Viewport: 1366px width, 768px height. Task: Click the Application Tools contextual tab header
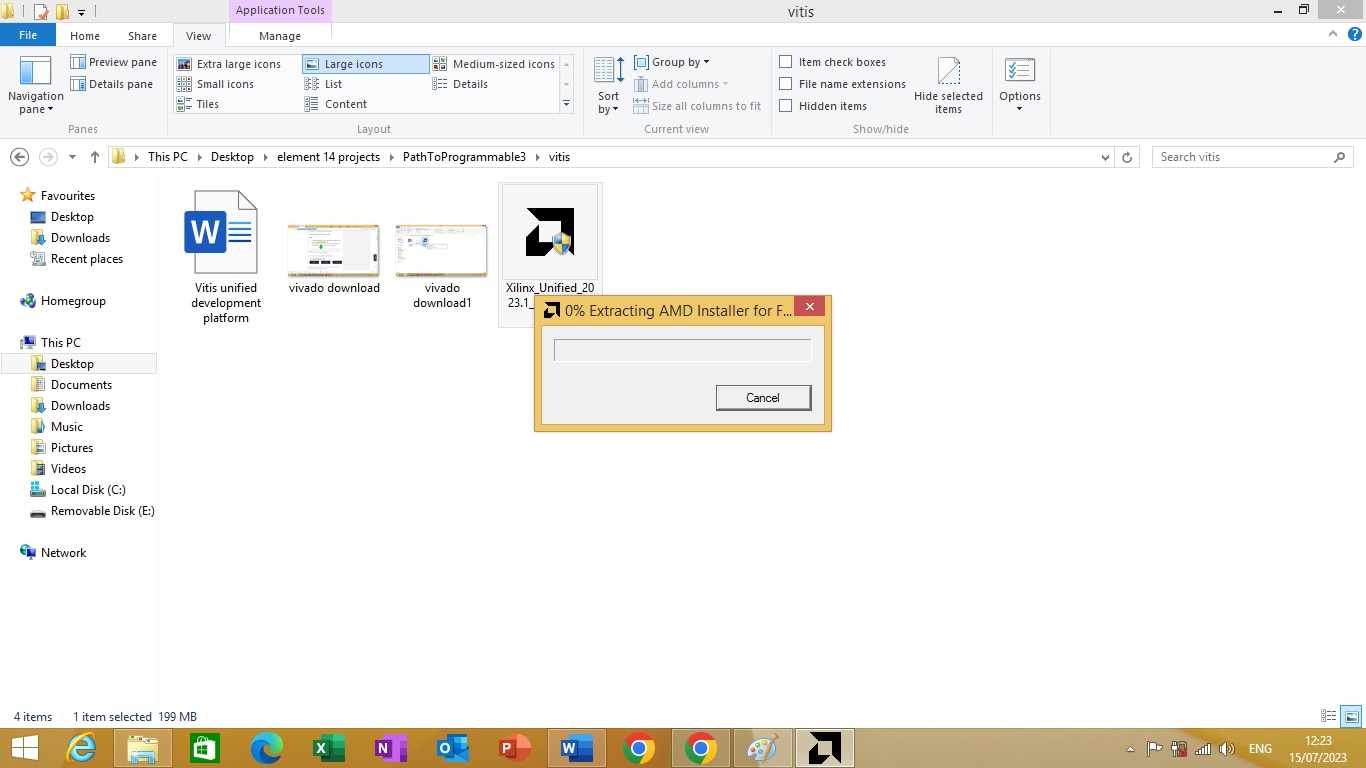[x=280, y=11]
